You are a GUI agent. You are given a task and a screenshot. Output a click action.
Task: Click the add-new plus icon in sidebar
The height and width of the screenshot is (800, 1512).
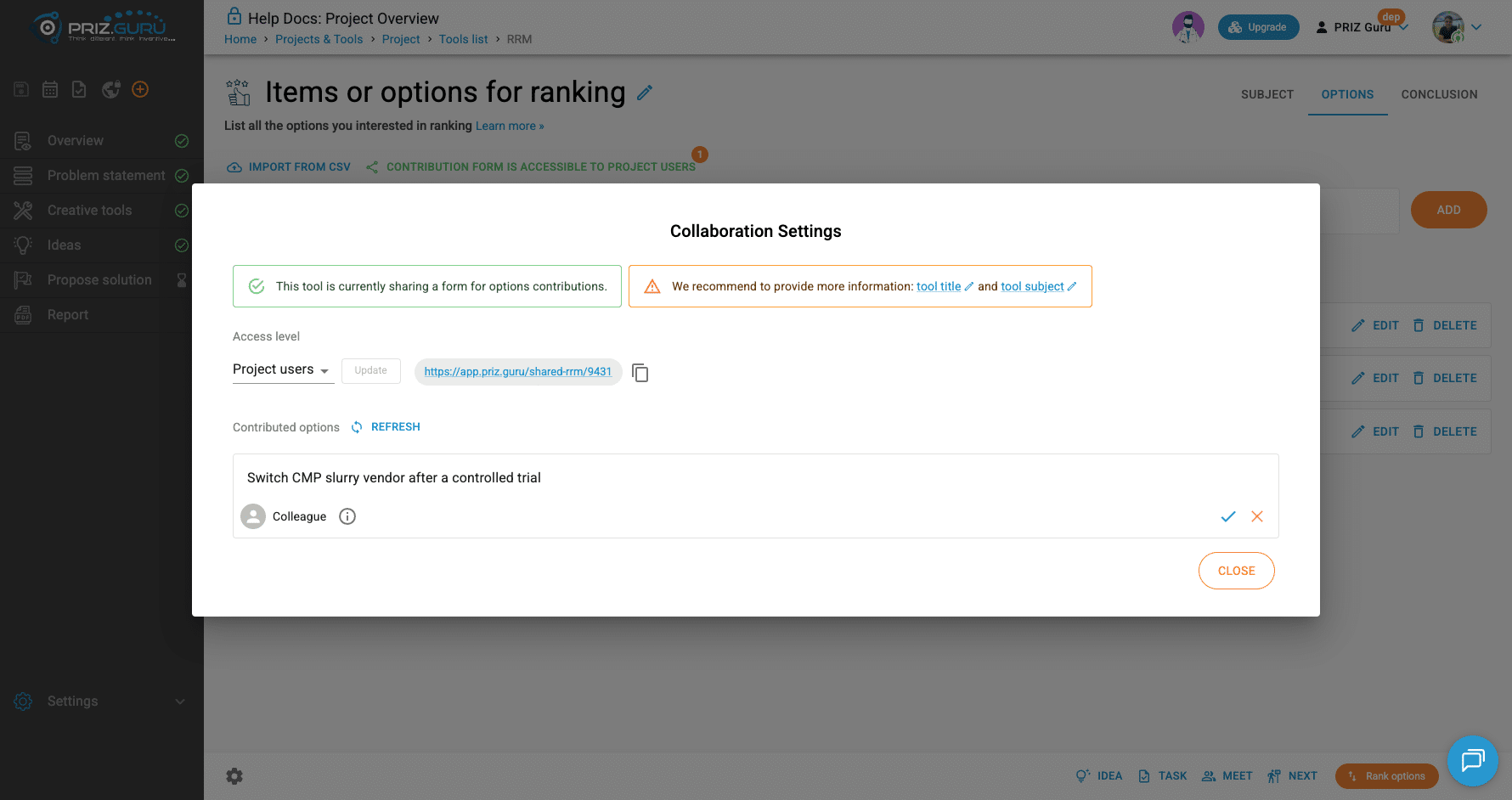coord(140,89)
